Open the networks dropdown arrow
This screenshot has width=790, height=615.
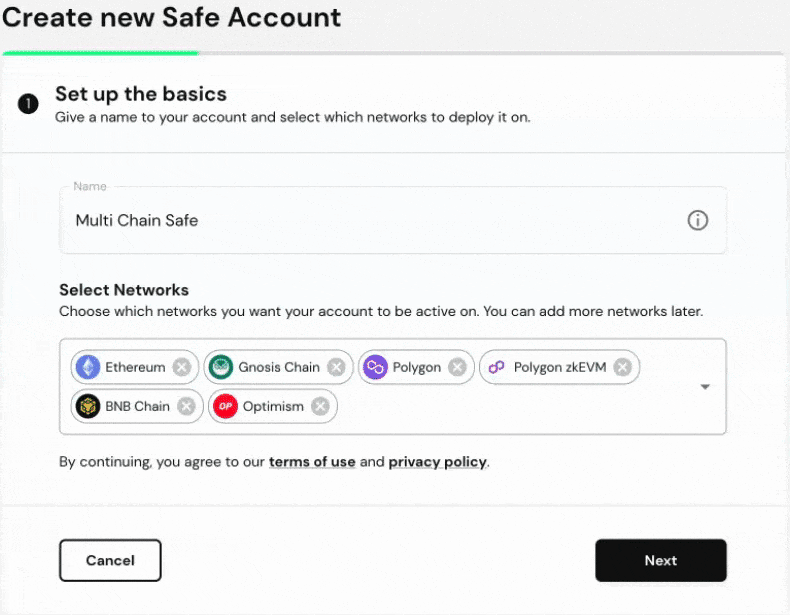pyautogui.click(x=705, y=387)
